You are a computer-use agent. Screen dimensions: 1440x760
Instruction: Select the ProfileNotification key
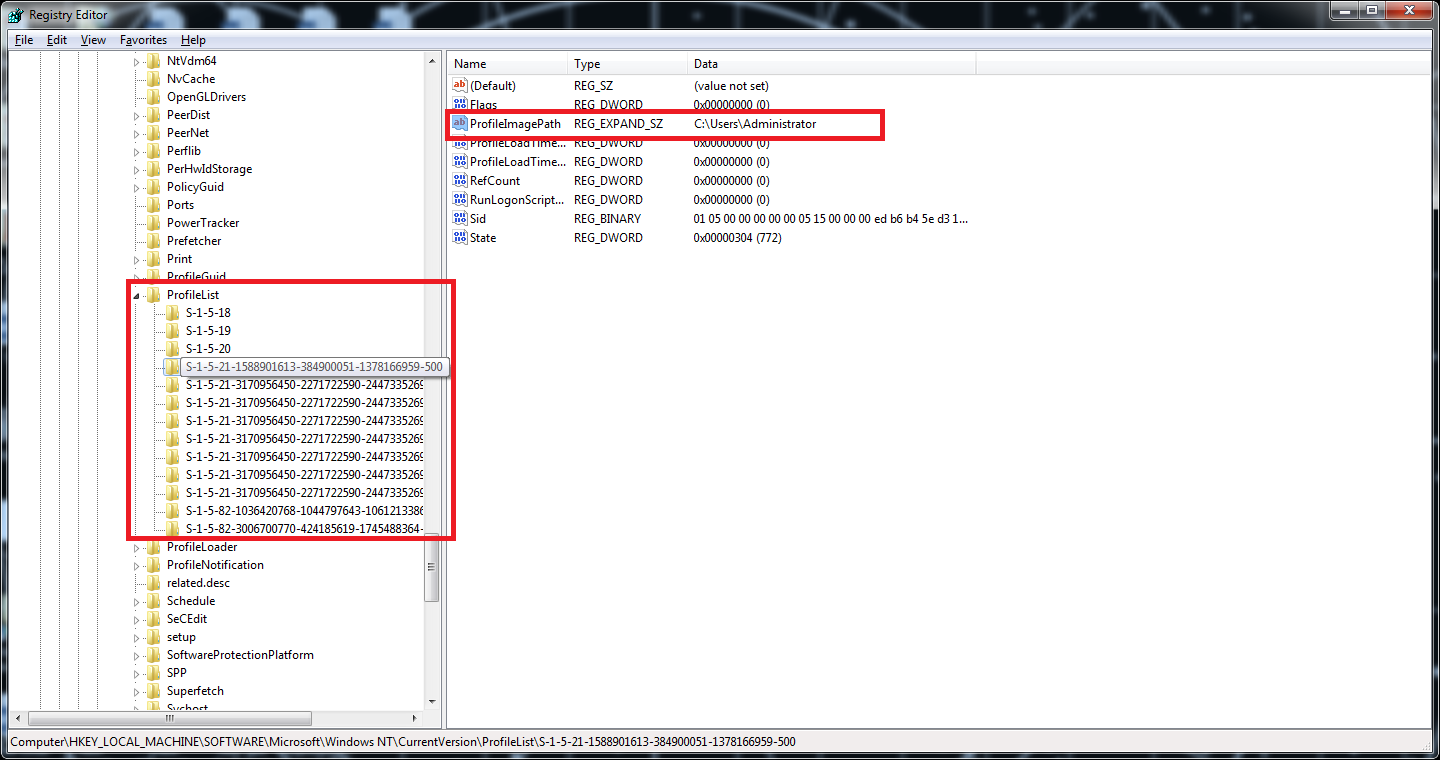(x=215, y=565)
